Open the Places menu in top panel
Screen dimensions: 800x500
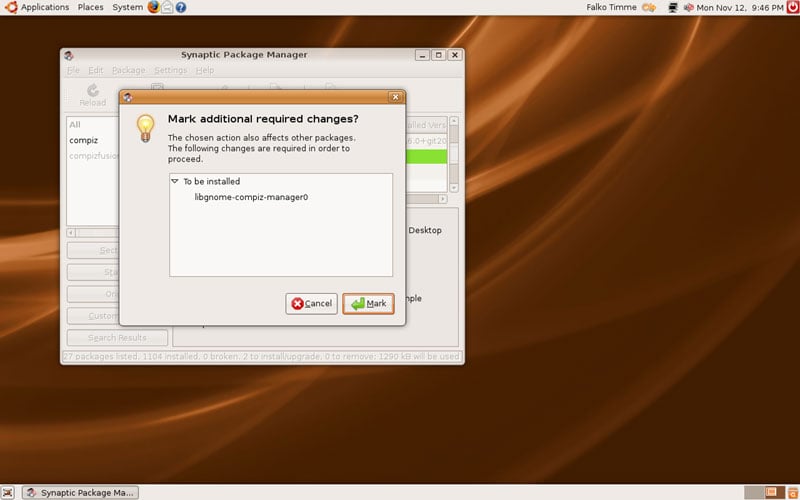coord(90,7)
